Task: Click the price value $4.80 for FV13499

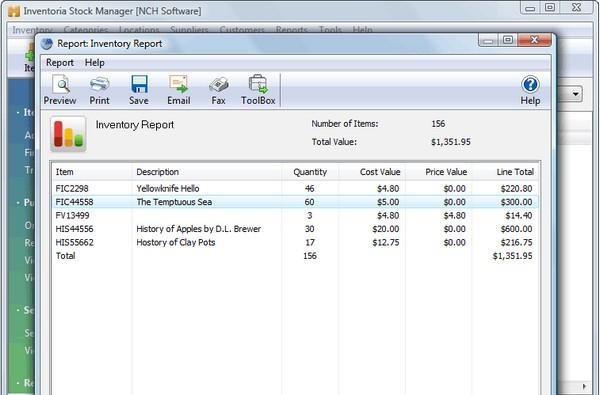Action: (455, 215)
